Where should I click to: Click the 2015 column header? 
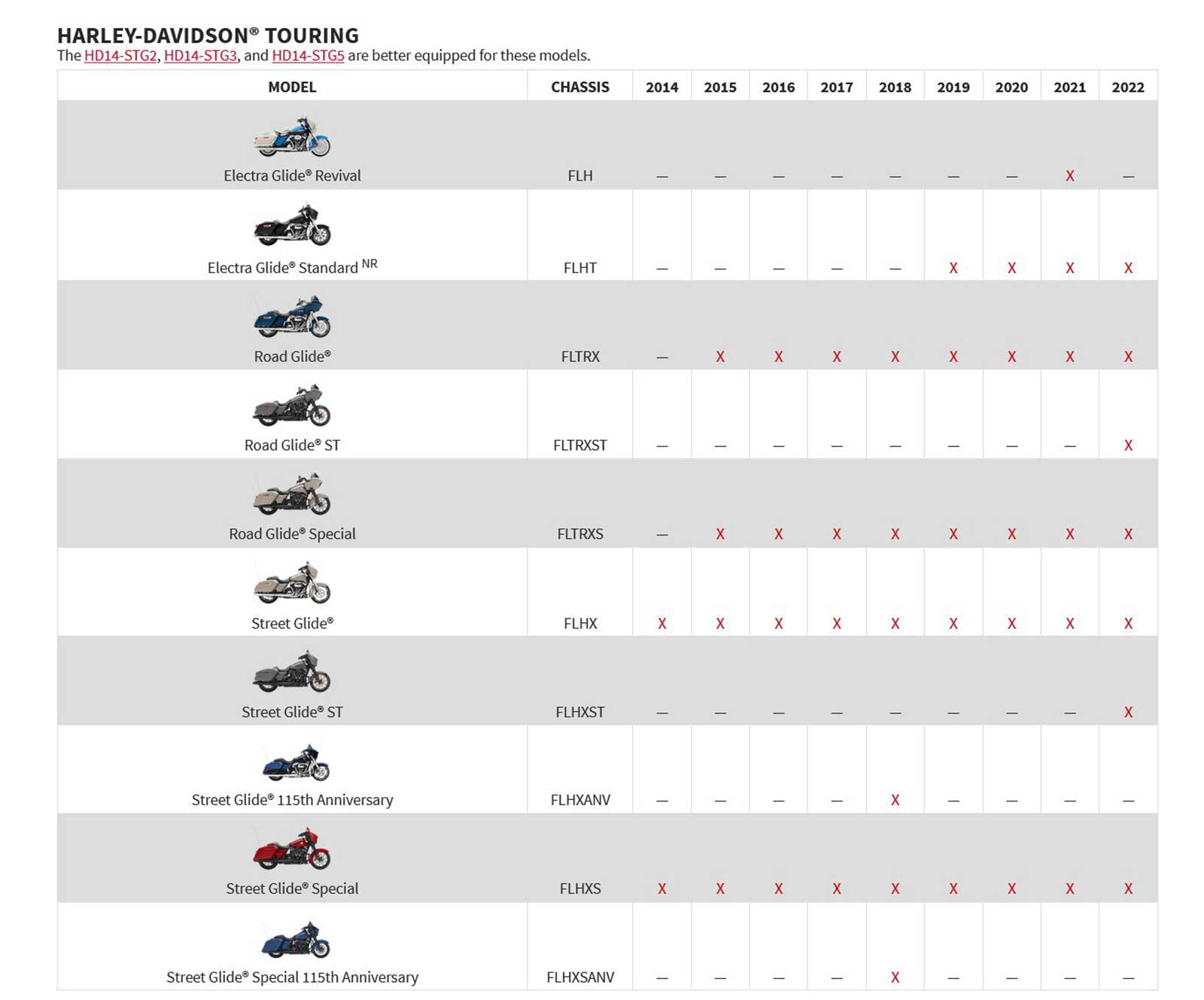720,87
